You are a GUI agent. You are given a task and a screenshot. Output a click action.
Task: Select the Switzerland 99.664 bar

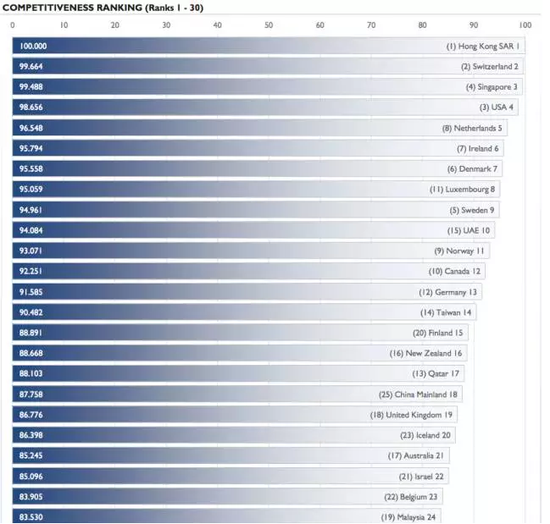pos(268,66)
